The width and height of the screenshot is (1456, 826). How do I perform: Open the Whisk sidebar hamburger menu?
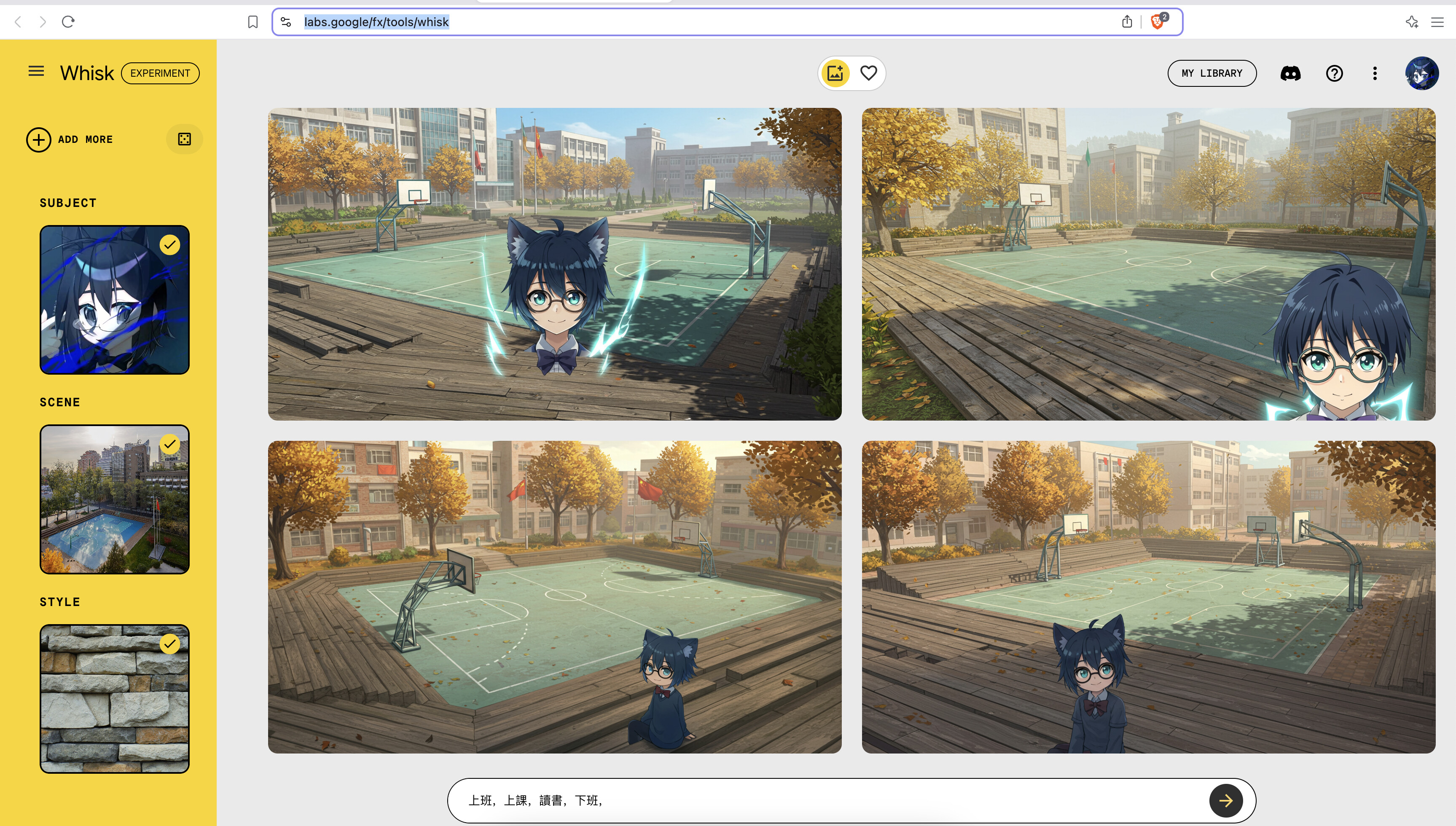click(x=36, y=71)
